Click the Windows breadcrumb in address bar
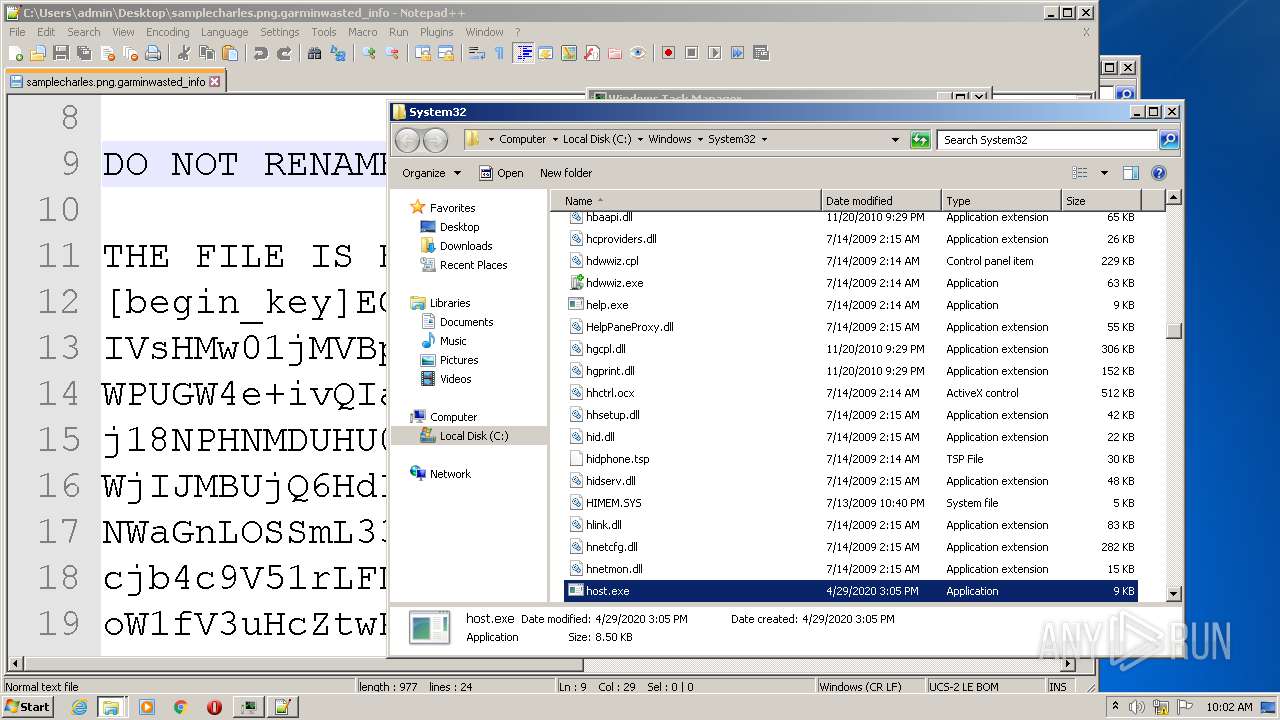 (670, 140)
